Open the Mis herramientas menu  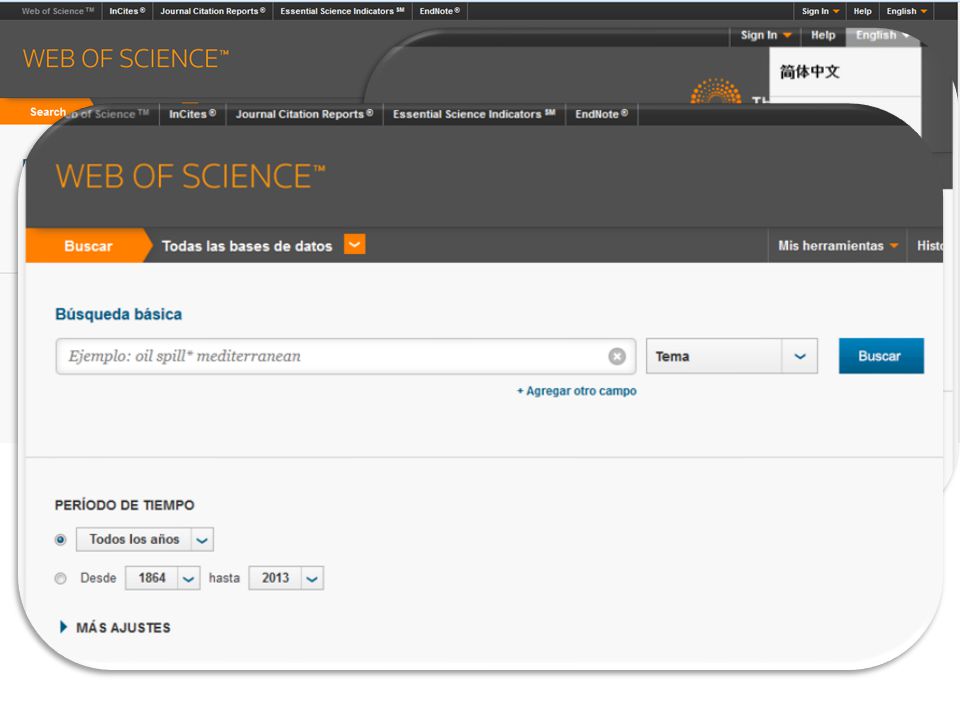tap(837, 246)
